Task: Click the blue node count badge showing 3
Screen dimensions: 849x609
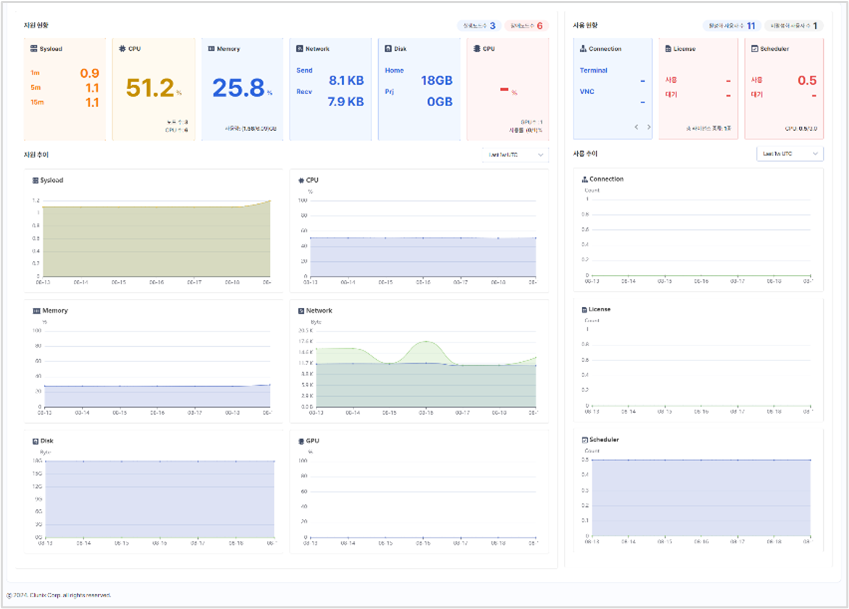Action: [x=477, y=25]
